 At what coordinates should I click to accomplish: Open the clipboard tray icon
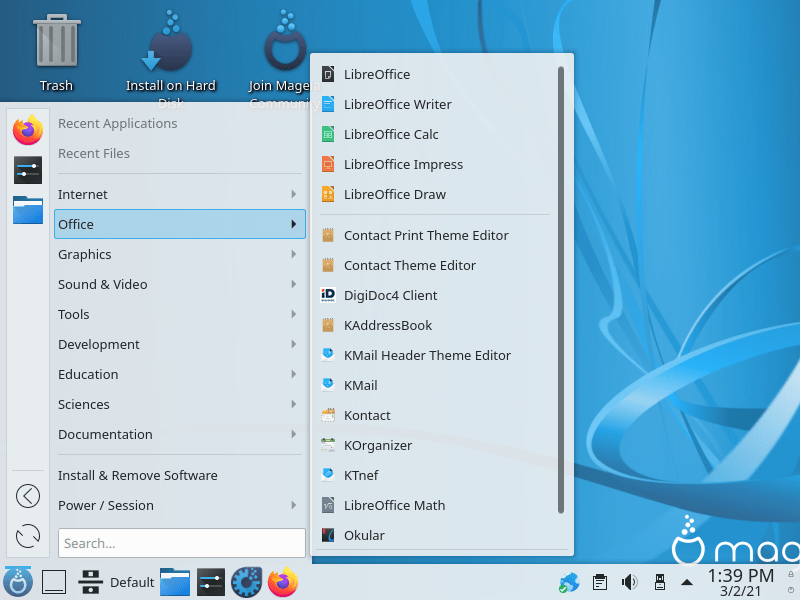pyautogui.click(x=599, y=582)
